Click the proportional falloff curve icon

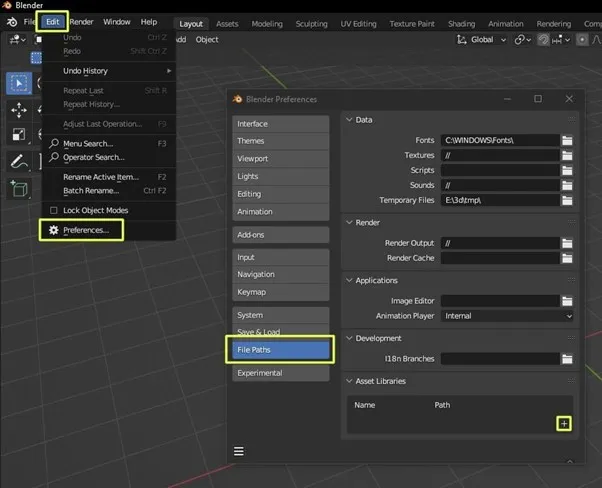point(596,40)
